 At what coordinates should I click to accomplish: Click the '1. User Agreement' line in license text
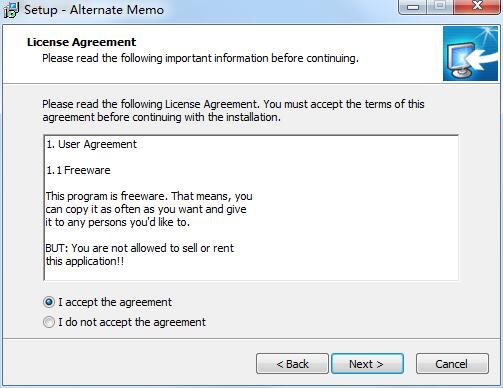(x=91, y=144)
